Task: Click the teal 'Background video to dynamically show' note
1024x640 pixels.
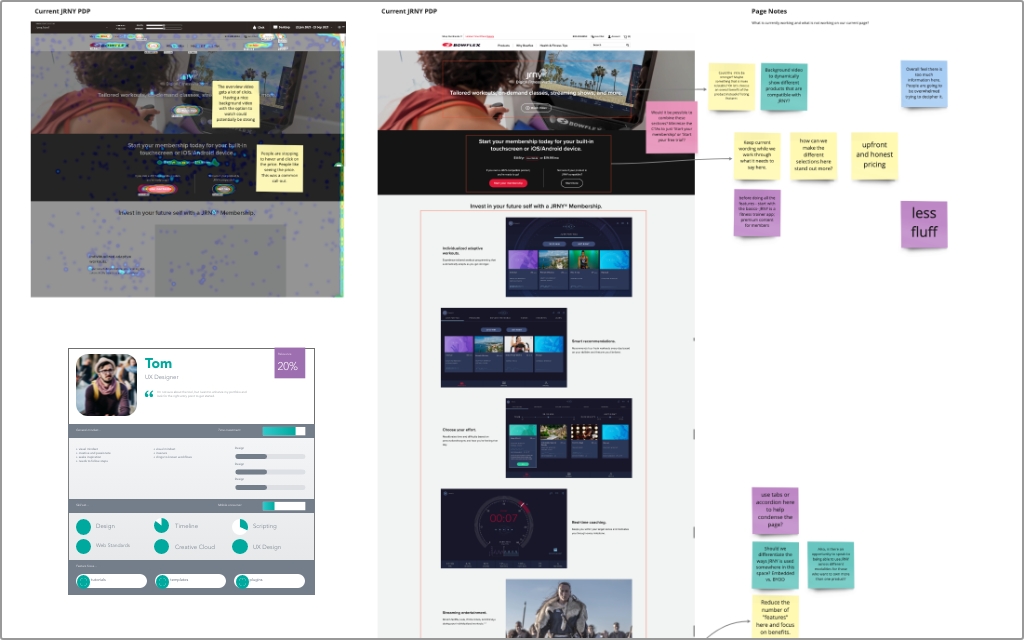Action: coord(784,86)
